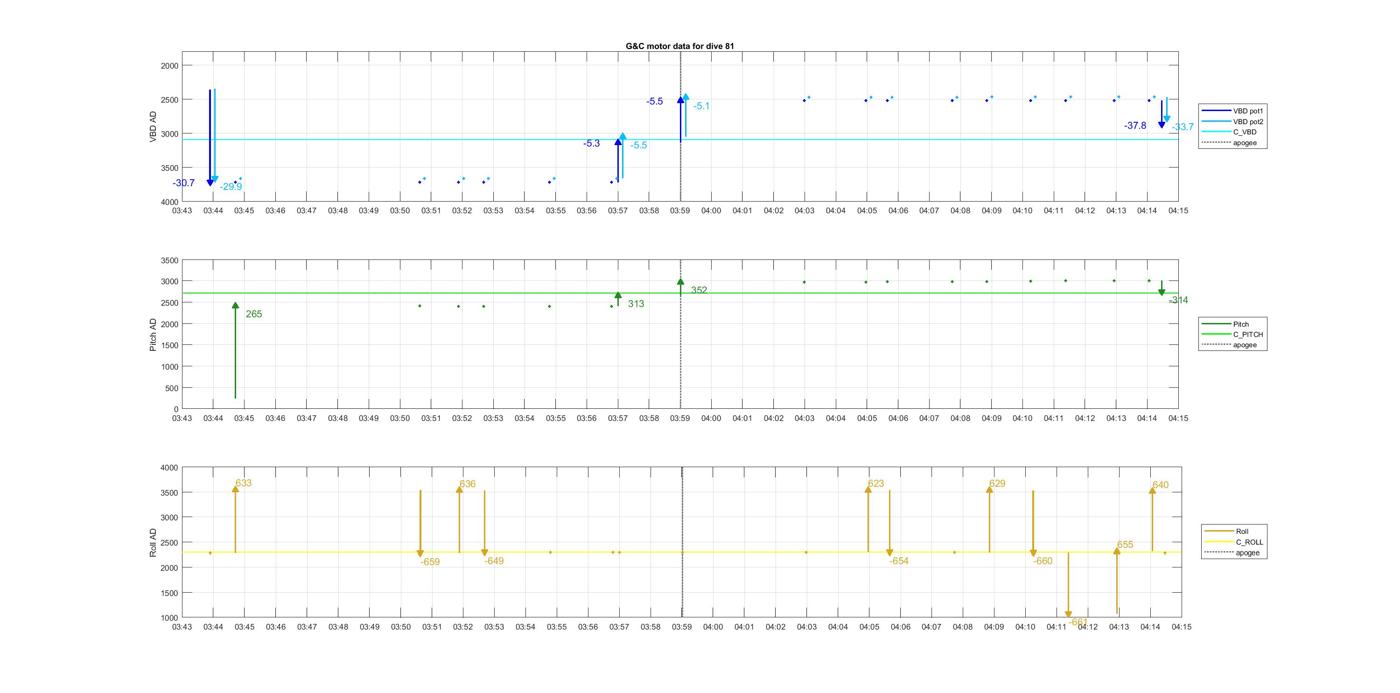This screenshot has height=693, width=1400.
Task: Click the 4000 tick on the VBD axis
Action: coord(170,202)
